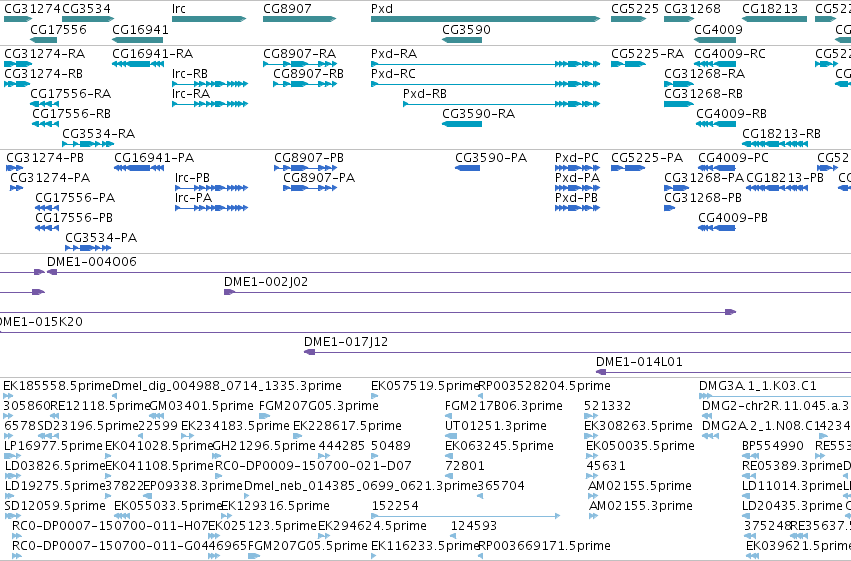Click protein CG17556-PA
The height and width of the screenshot is (561, 851).
pos(47,208)
